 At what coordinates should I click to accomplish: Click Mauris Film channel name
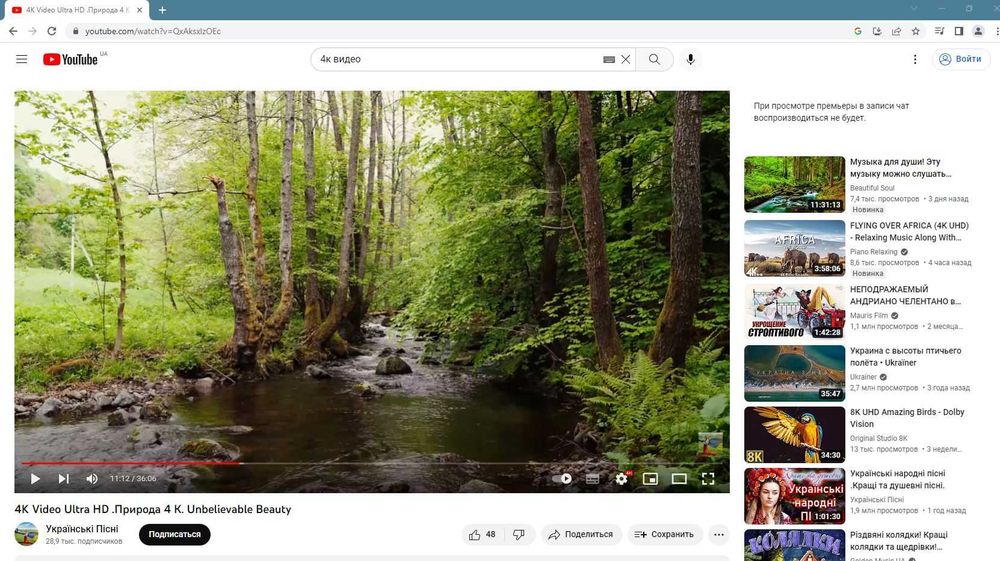(x=869, y=316)
